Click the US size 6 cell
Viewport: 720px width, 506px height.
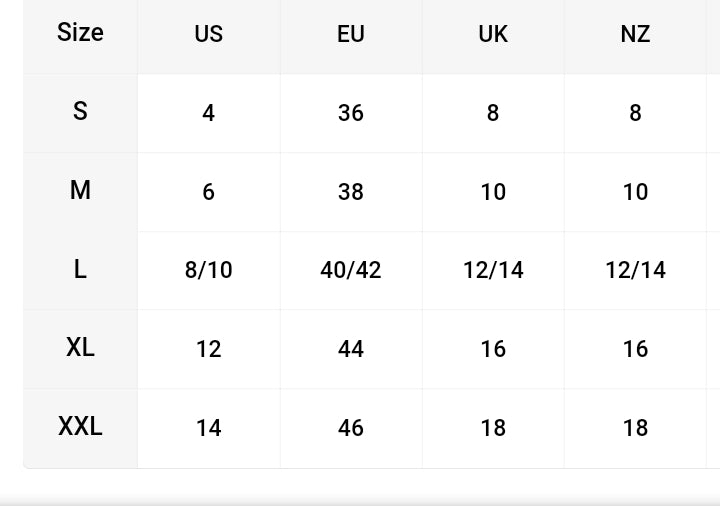(208, 192)
